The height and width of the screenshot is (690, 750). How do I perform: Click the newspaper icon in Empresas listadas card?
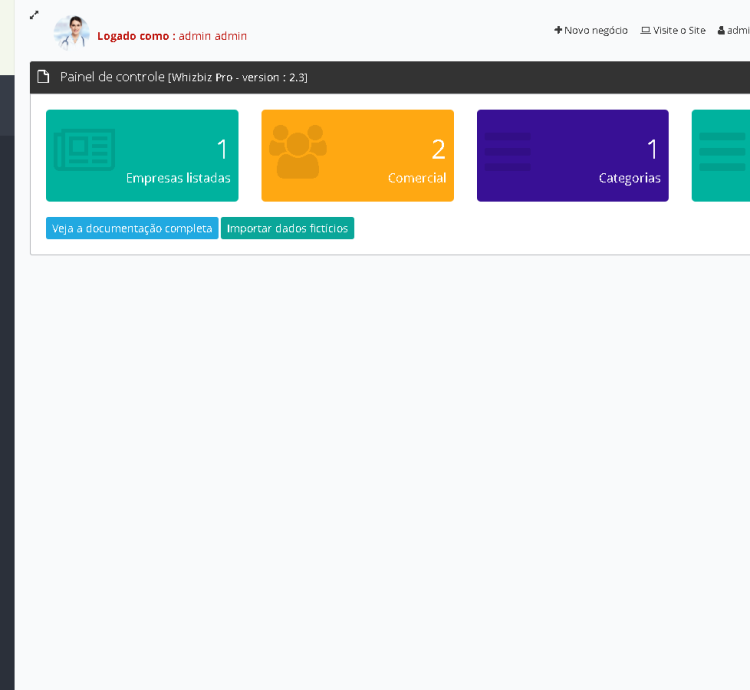[x=84, y=150]
